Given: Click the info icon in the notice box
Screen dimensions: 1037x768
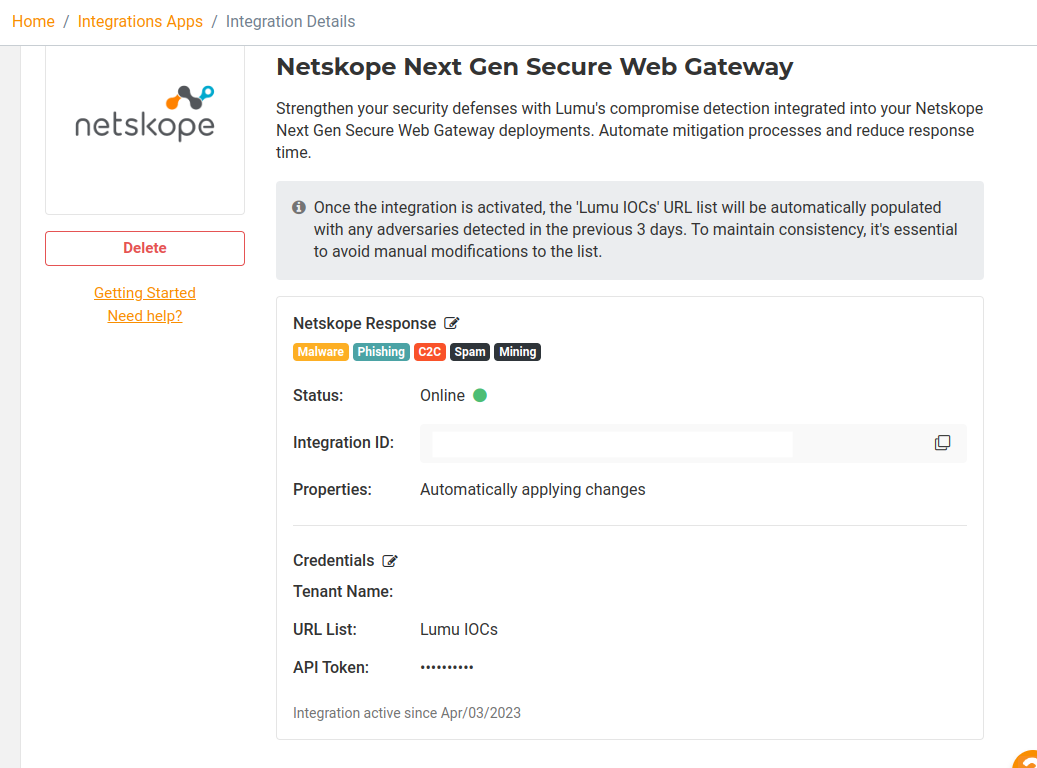Looking at the screenshot, I should click(x=298, y=208).
